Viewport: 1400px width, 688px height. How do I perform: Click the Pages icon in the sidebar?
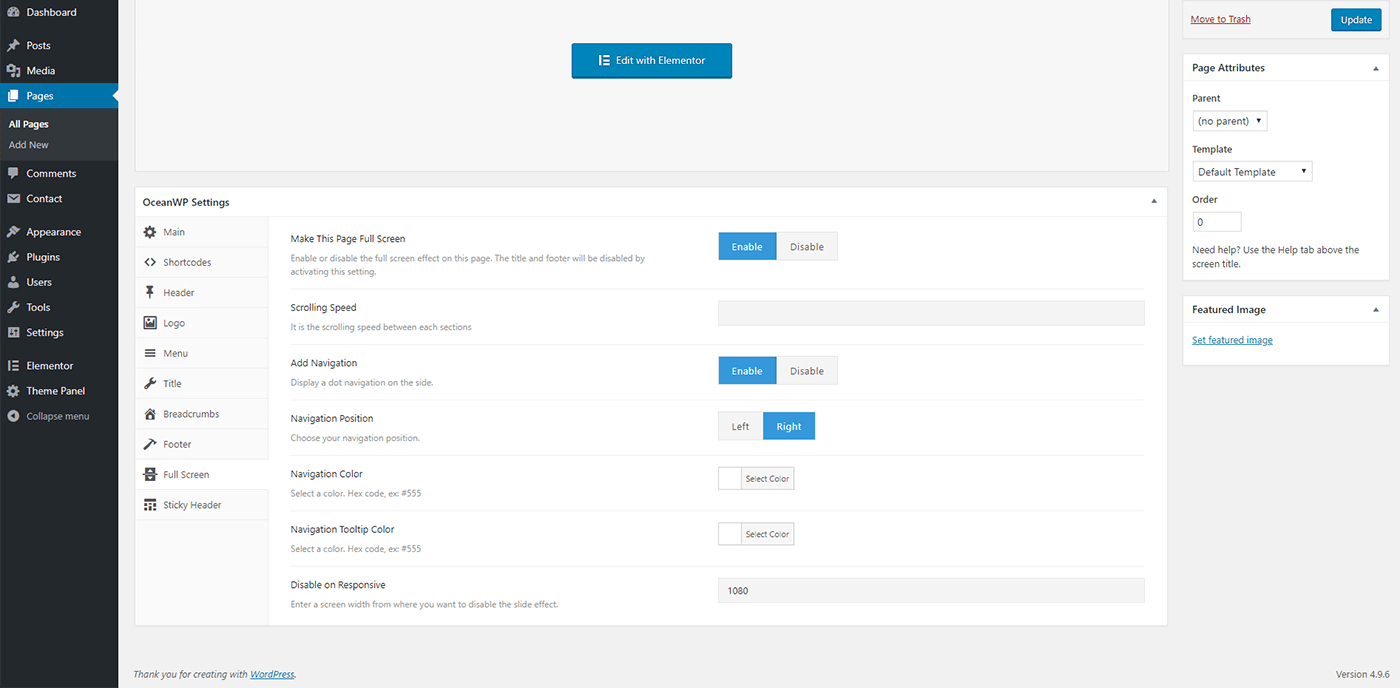(x=13, y=96)
